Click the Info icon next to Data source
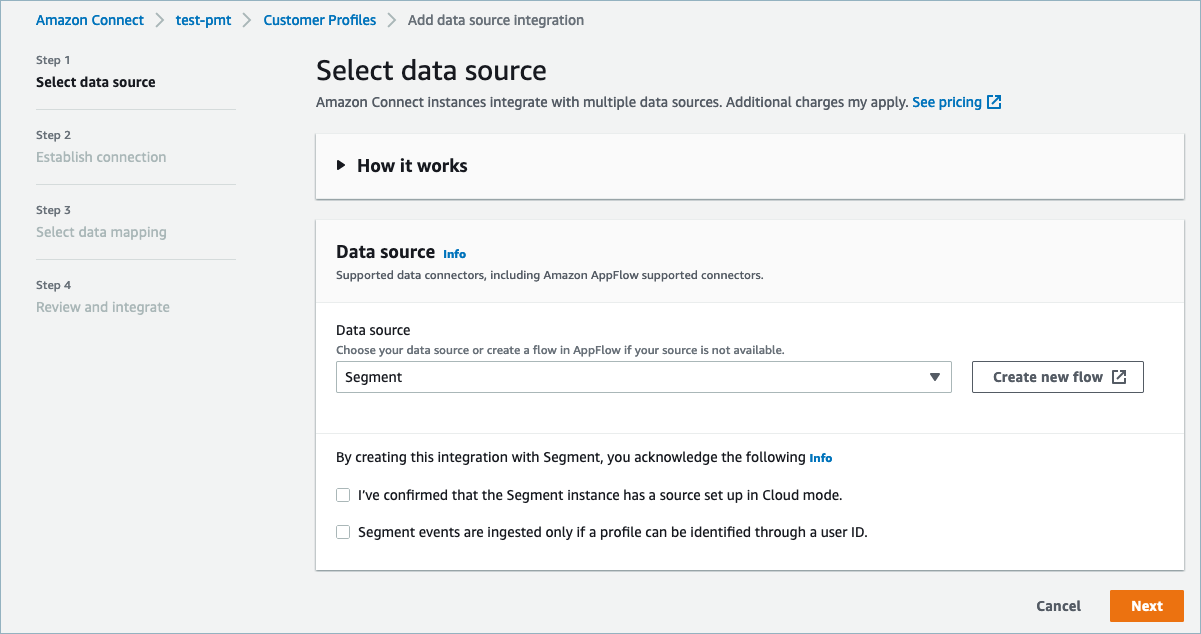The image size is (1201, 634). (454, 253)
